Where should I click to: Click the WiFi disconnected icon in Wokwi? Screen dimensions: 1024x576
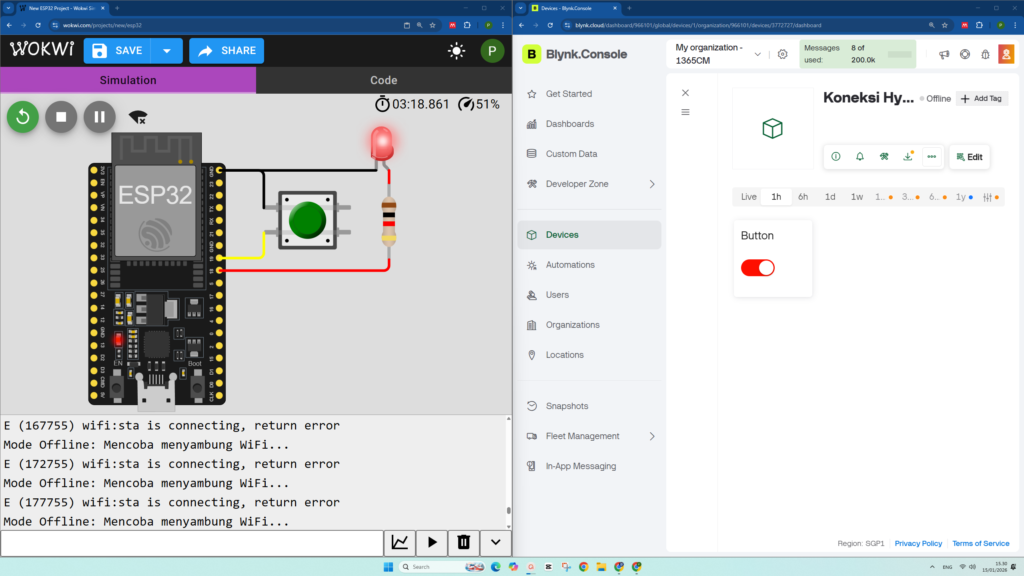138,117
